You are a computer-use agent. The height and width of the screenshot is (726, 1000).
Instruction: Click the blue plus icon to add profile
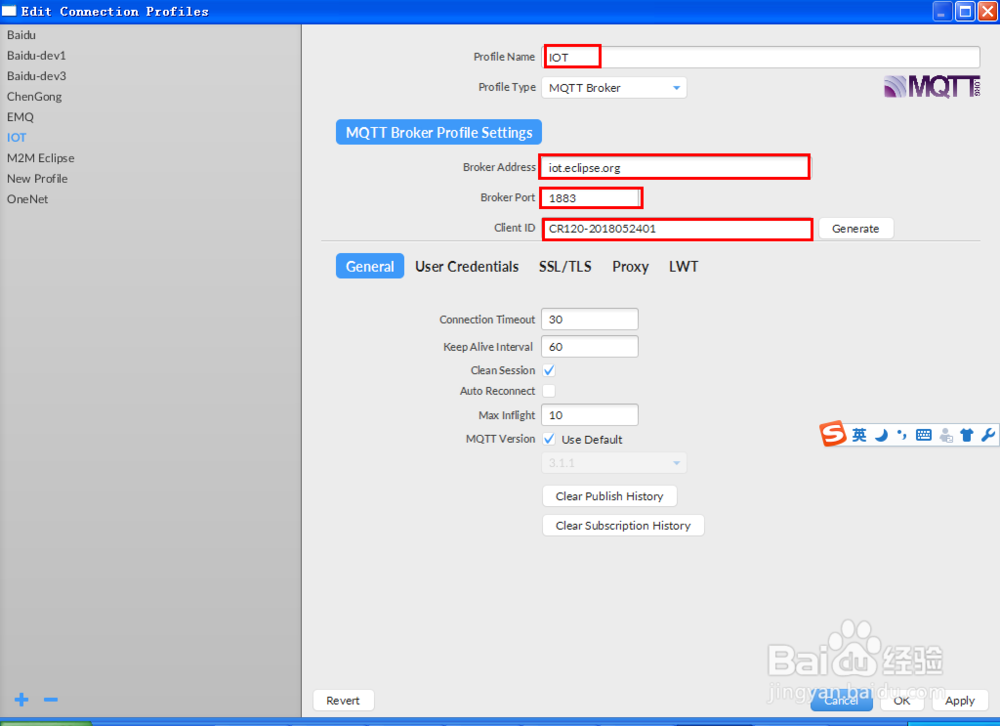(x=21, y=700)
